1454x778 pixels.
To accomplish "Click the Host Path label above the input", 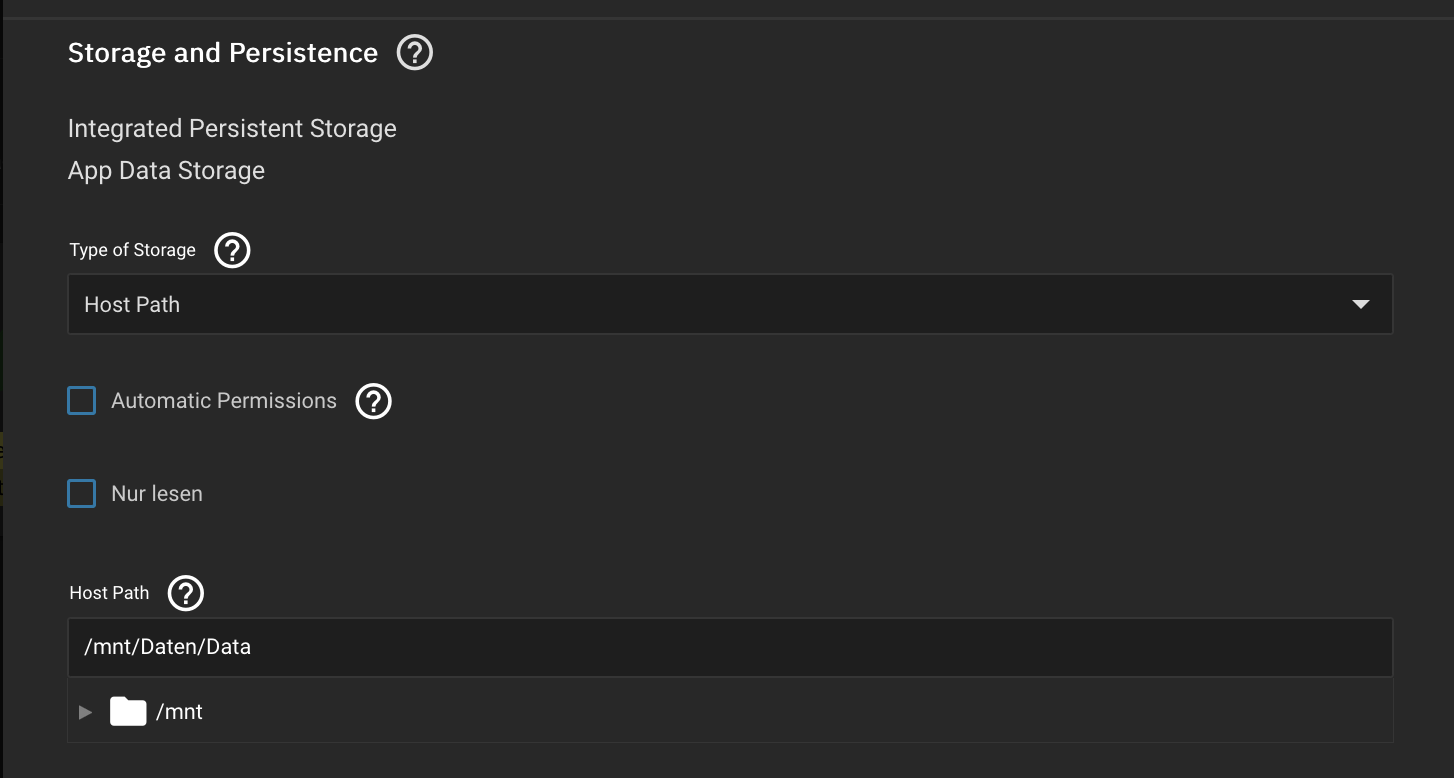I will (x=109, y=593).
